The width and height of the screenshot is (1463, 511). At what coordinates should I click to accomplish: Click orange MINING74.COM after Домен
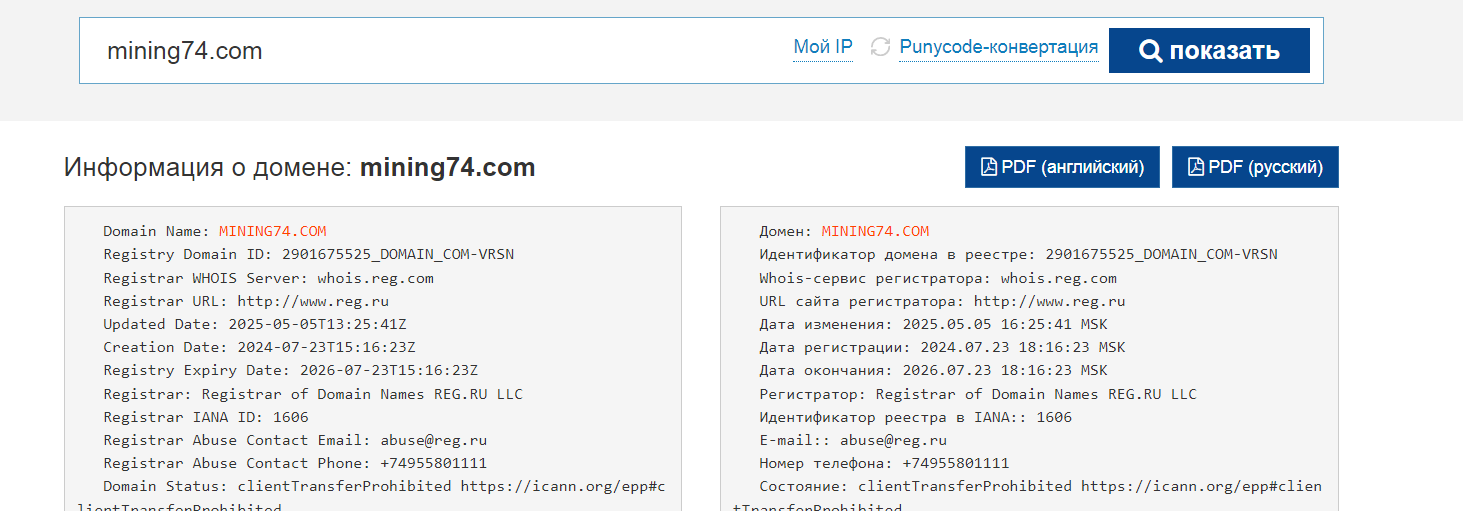pyautogui.click(x=875, y=231)
